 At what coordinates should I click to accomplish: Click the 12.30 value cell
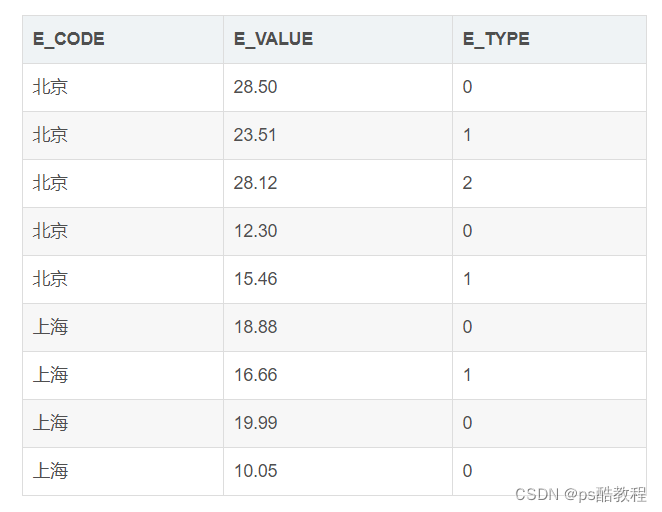[x=255, y=231]
